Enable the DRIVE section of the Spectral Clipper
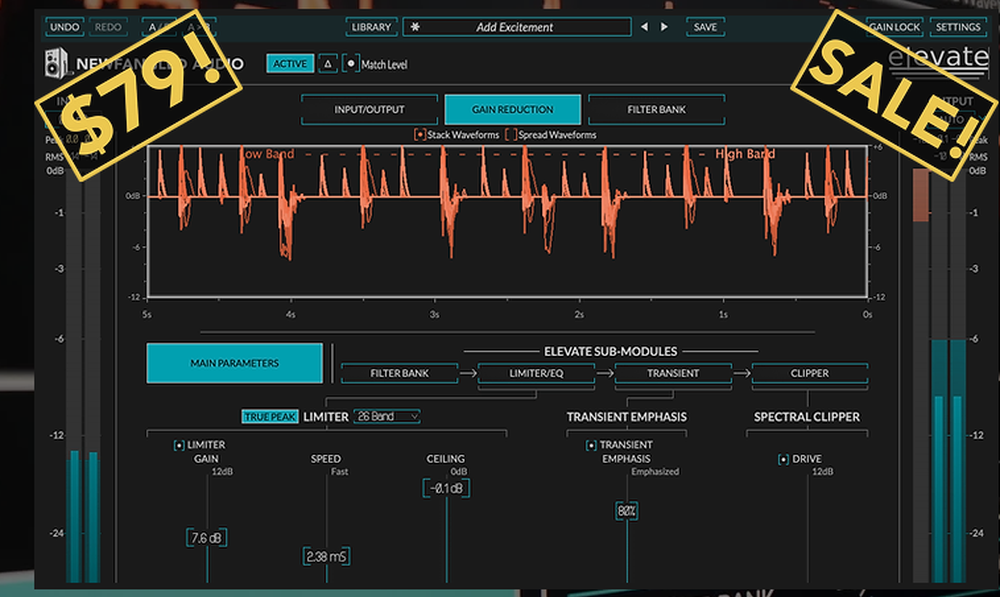Image resolution: width=1000 pixels, height=597 pixels. (782, 459)
